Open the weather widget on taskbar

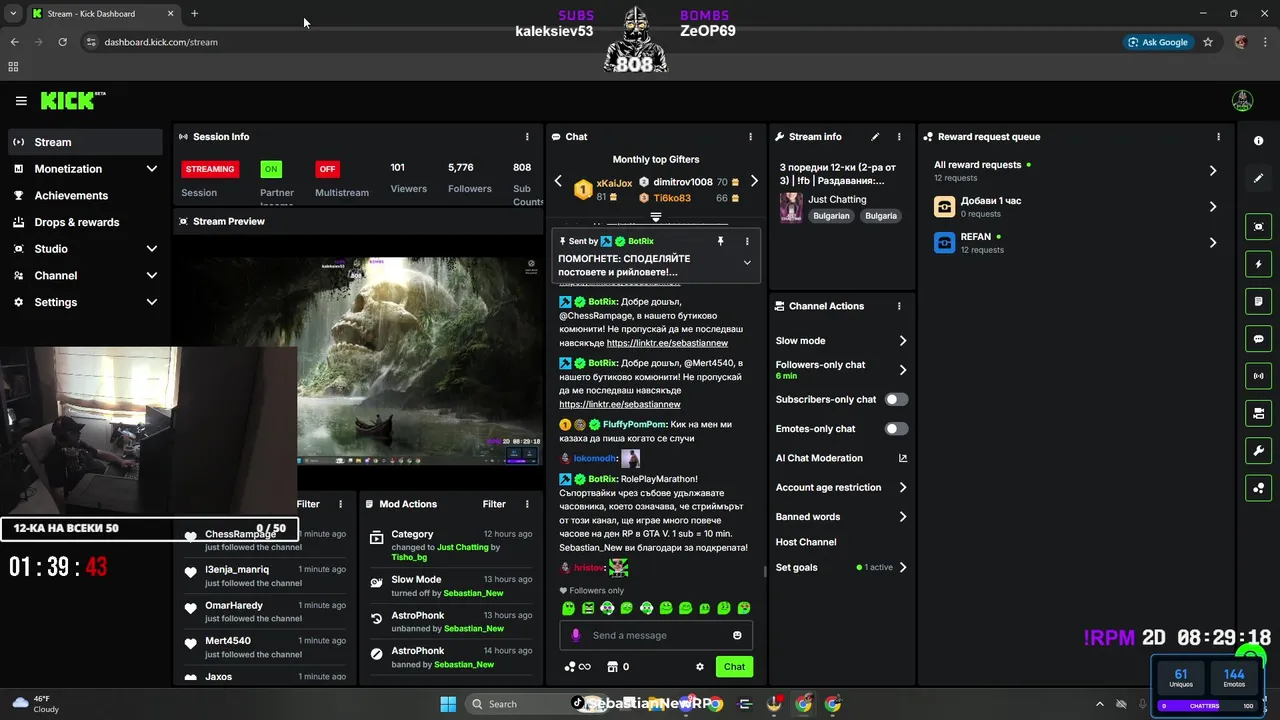(x=35, y=704)
